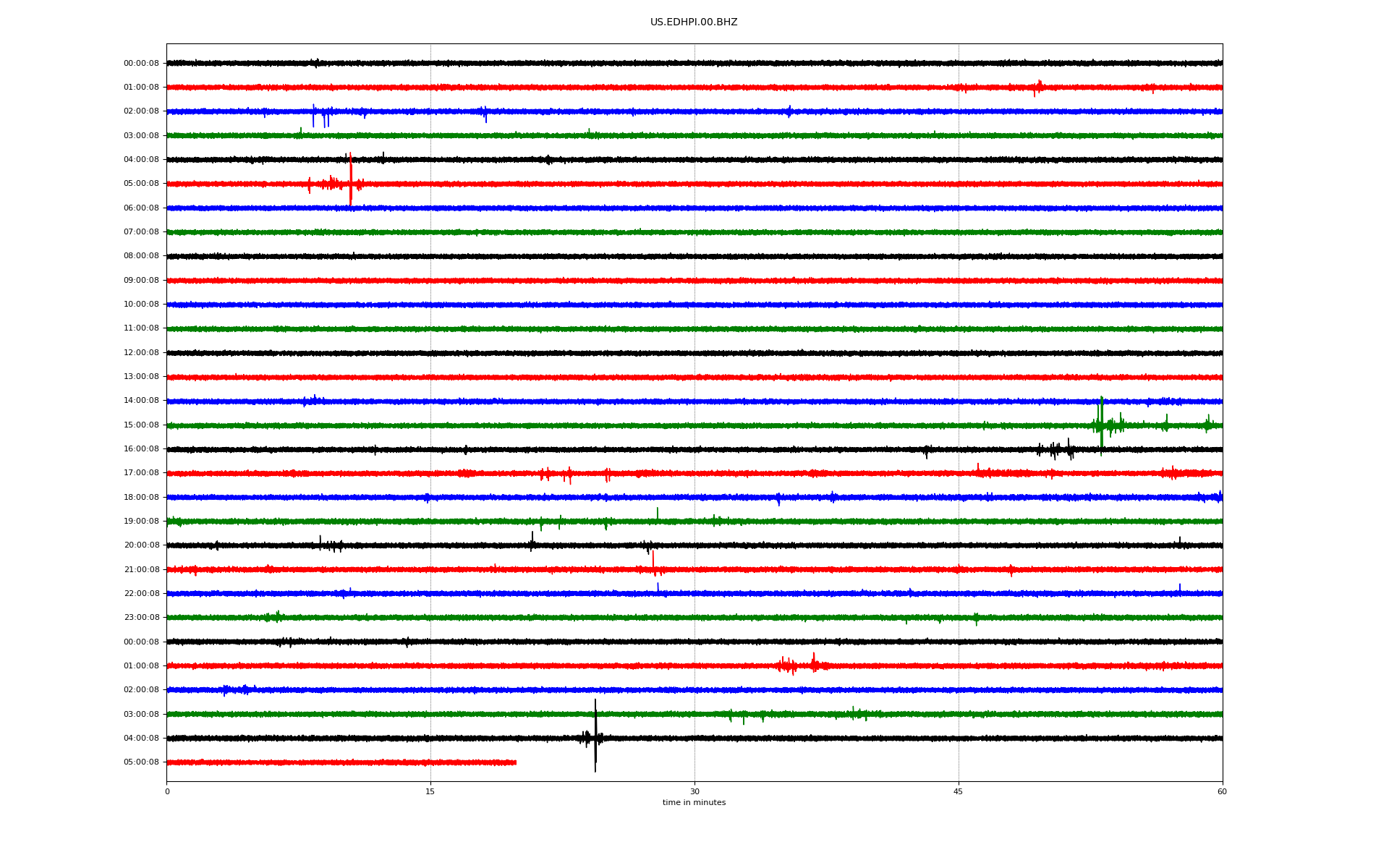Select the 18:00:08 trace time label
This screenshot has width=1389, height=868.
pos(141,498)
